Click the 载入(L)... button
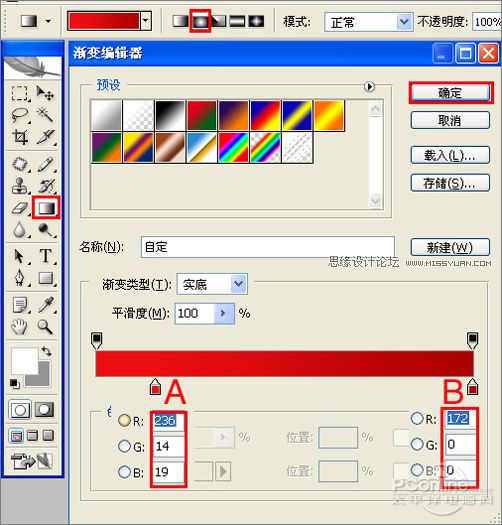502x525 pixels. pyautogui.click(x=450, y=155)
